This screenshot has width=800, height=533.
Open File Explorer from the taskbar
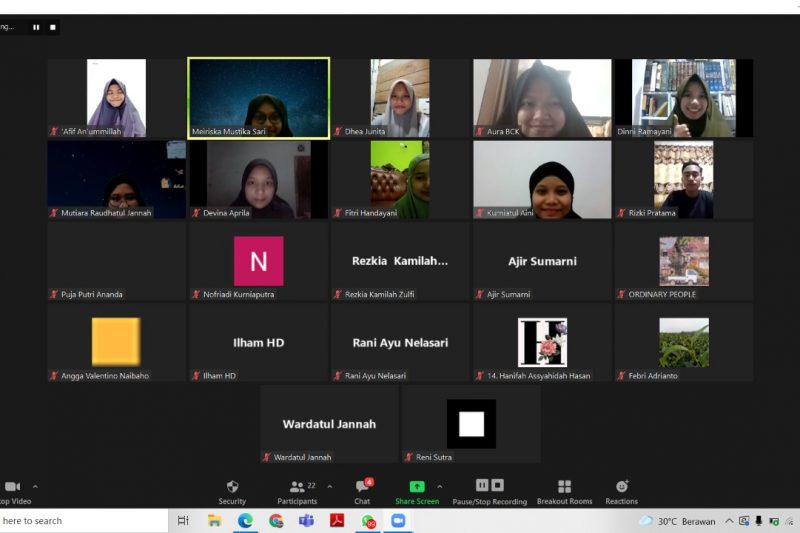coord(214,521)
